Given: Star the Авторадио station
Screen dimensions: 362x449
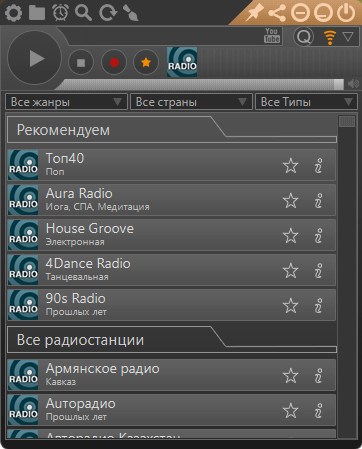Looking at the screenshot, I should tap(291, 410).
